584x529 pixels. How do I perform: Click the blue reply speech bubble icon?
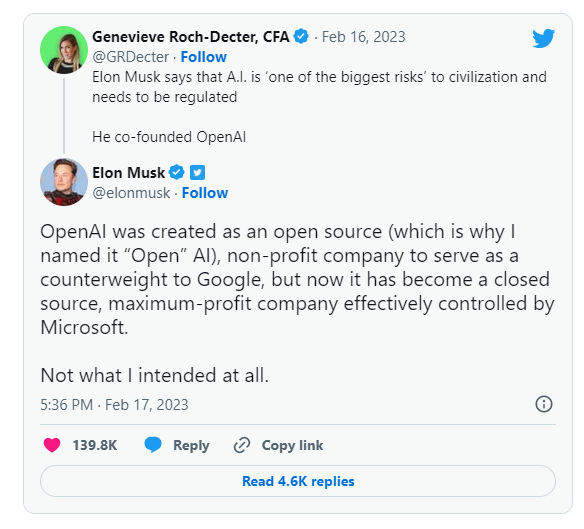tap(153, 445)
